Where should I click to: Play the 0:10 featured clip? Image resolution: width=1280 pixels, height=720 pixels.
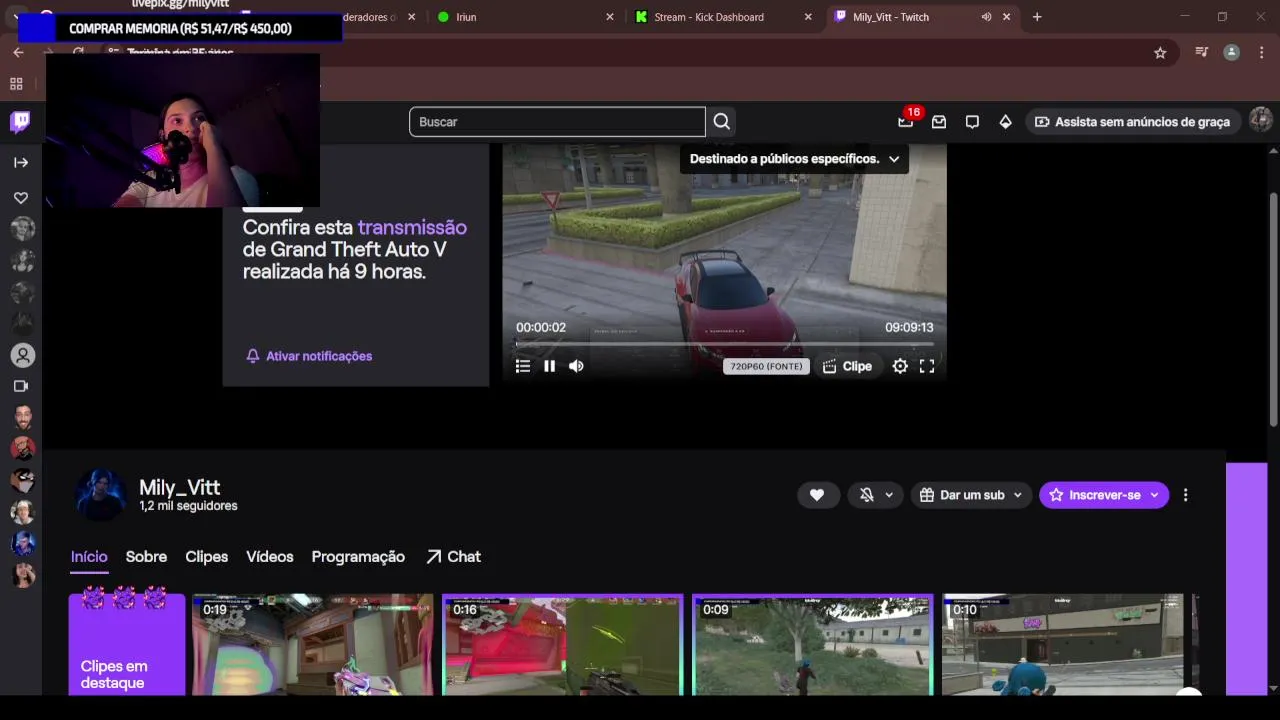click(1063, 644)
